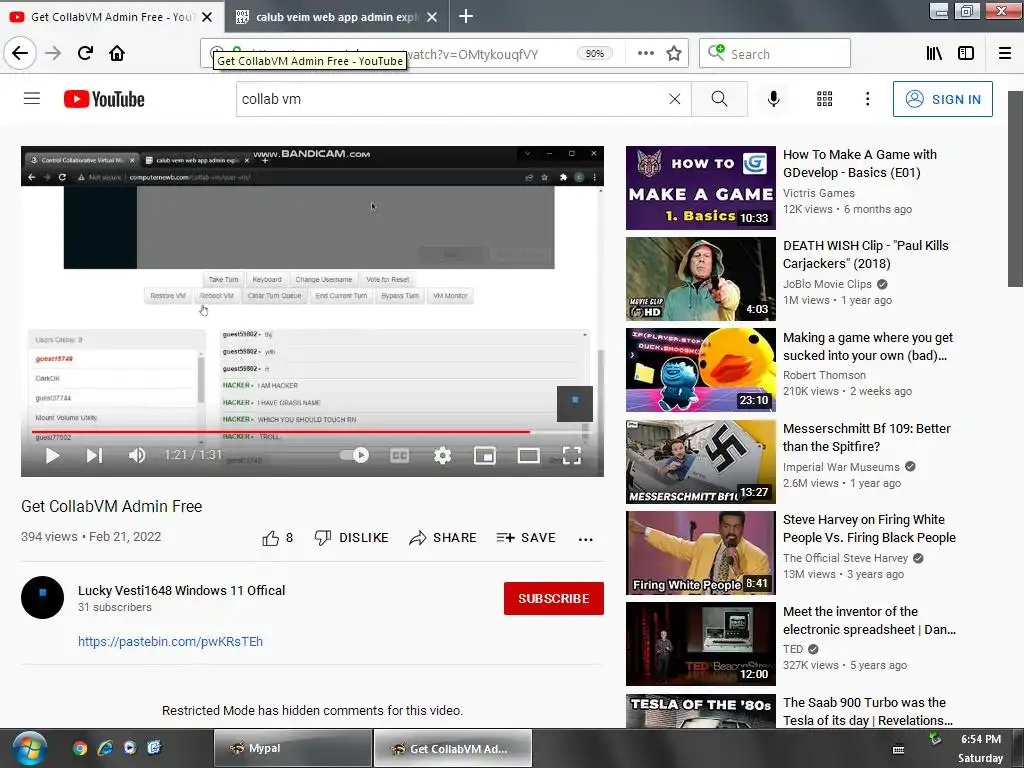Click the browser Forward arrow button

coord(53,53)
